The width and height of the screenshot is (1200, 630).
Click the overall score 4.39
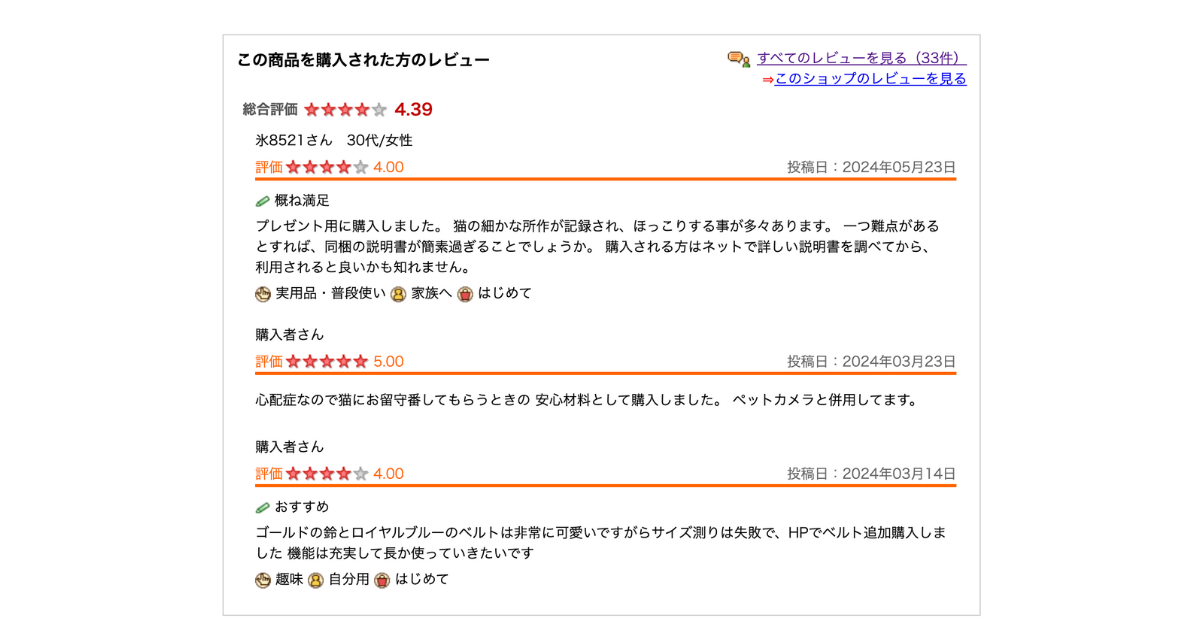pyautogui.click(x=413, y=110)
